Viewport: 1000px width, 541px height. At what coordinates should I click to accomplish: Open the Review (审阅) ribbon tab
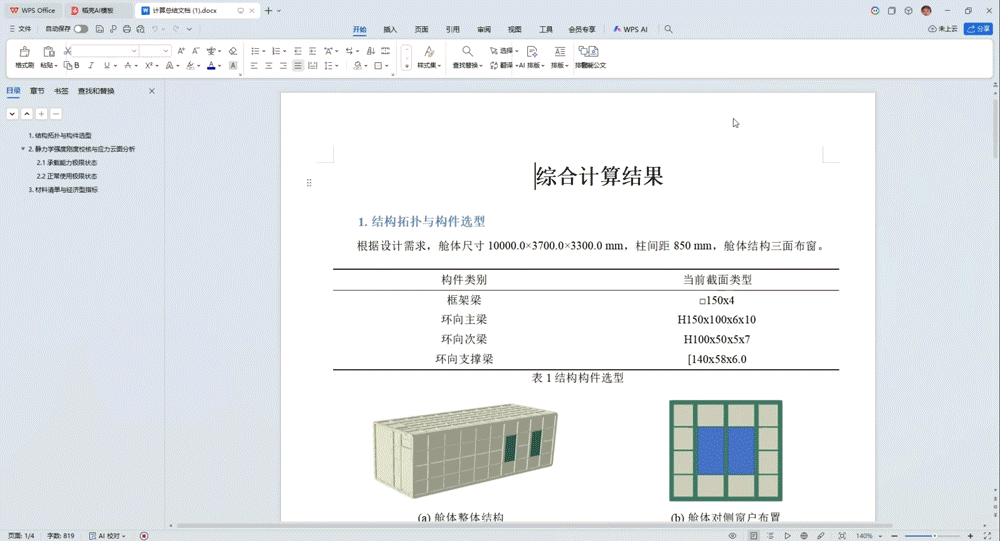(x=483, y=29)
